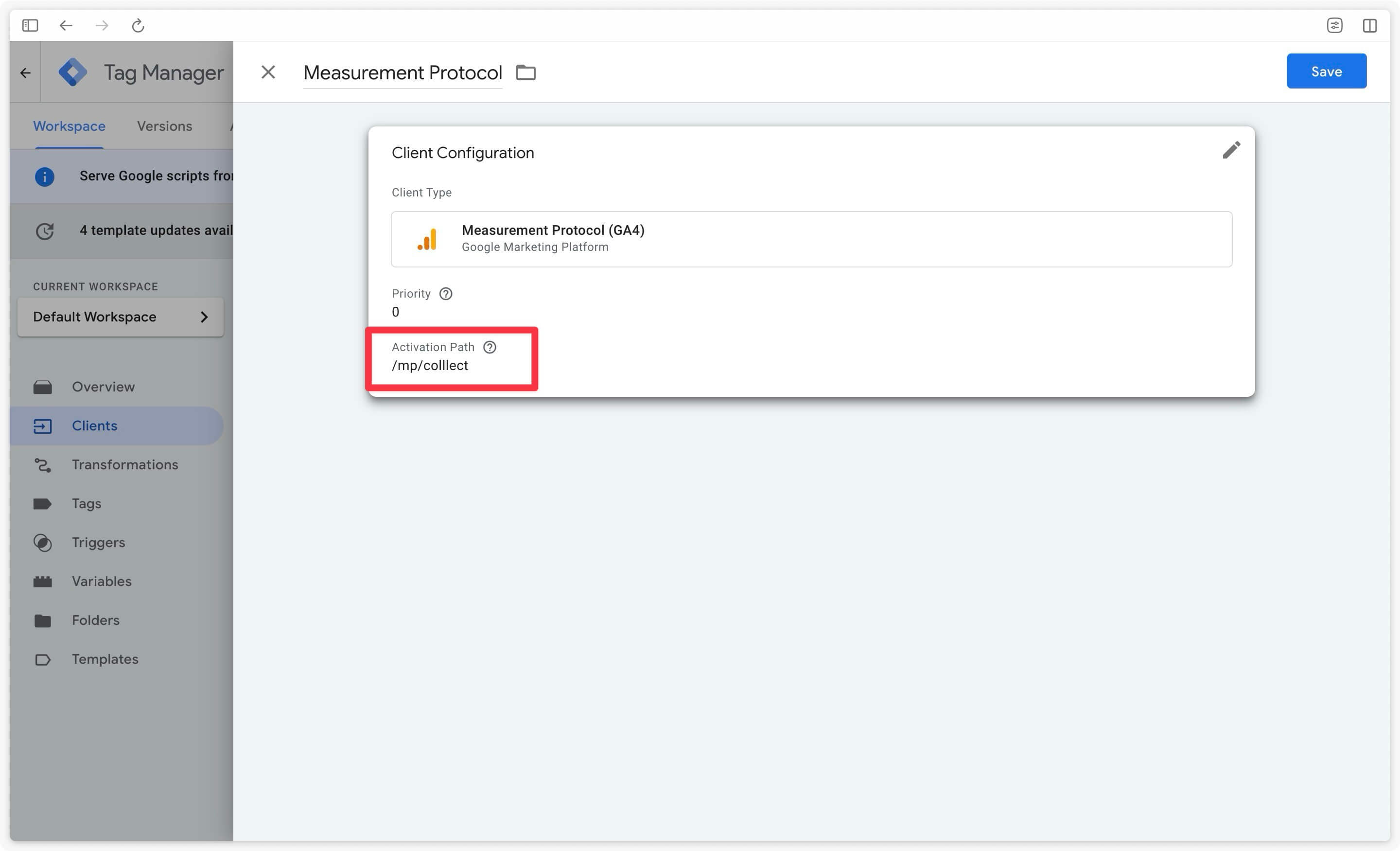The image size is (1400, 851).
Task: Click the Folders sidebar icon
Action: [43, 621]
